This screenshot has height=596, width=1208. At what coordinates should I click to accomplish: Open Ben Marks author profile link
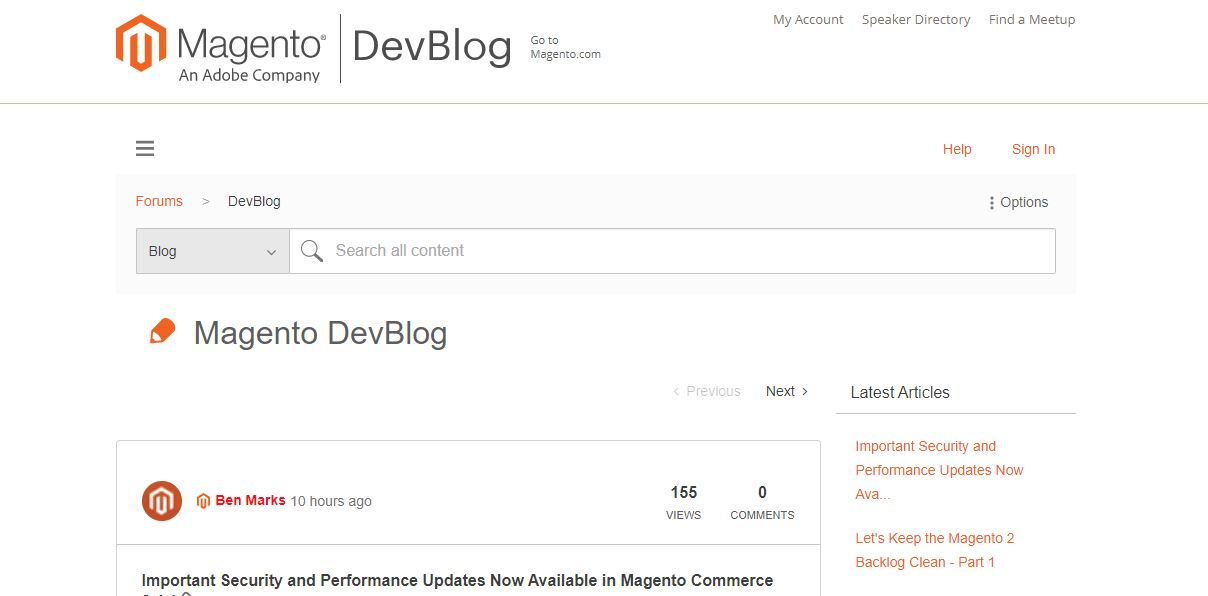pos(250,500)
